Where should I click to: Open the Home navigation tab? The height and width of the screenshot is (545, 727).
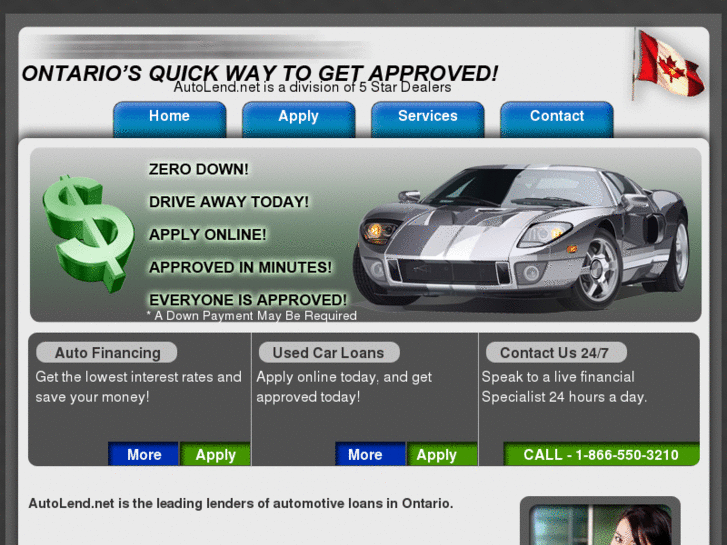pos(170,119)
